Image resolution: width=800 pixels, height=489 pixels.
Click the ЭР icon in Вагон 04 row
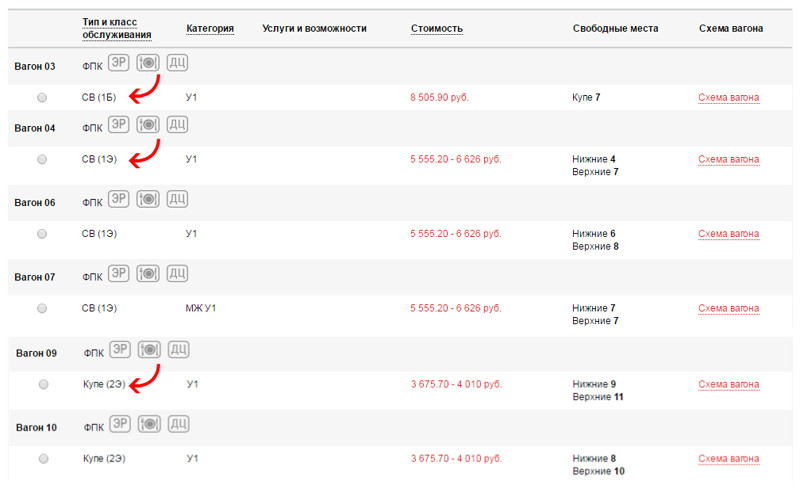tap(118, 125)
